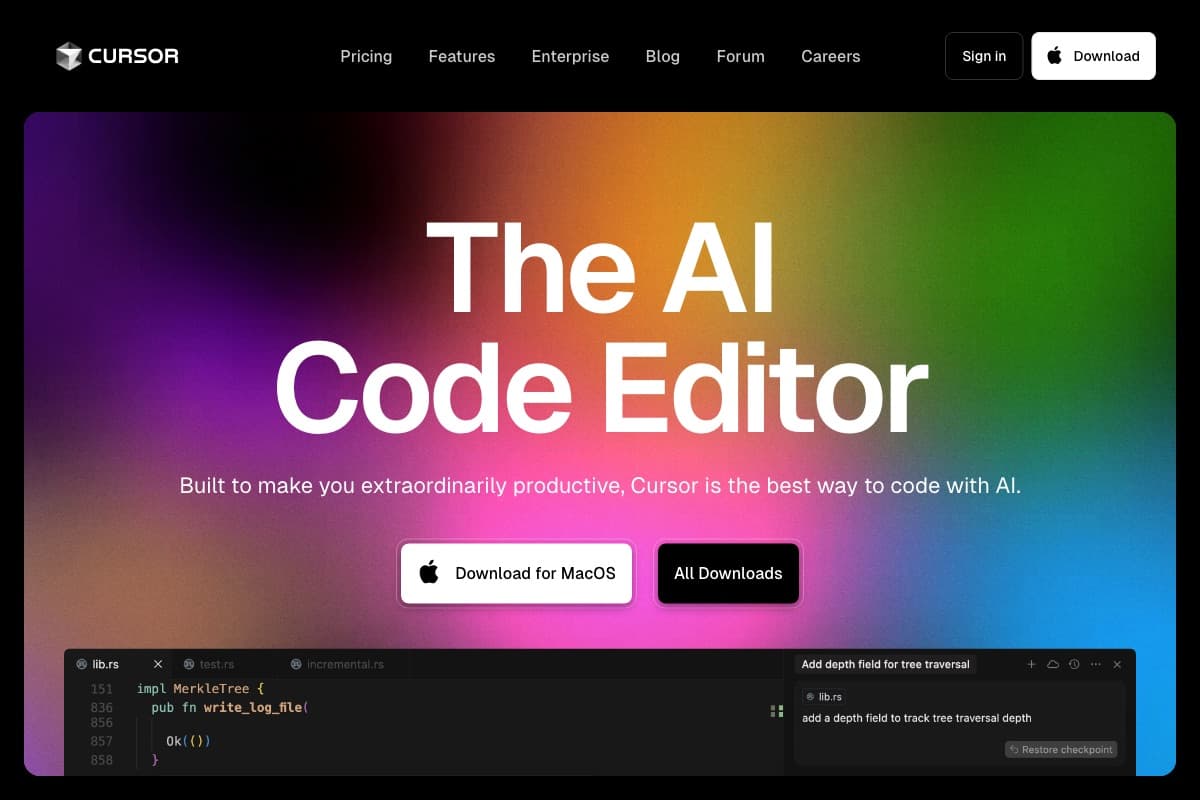Go to the Features page

pos(462,56)
